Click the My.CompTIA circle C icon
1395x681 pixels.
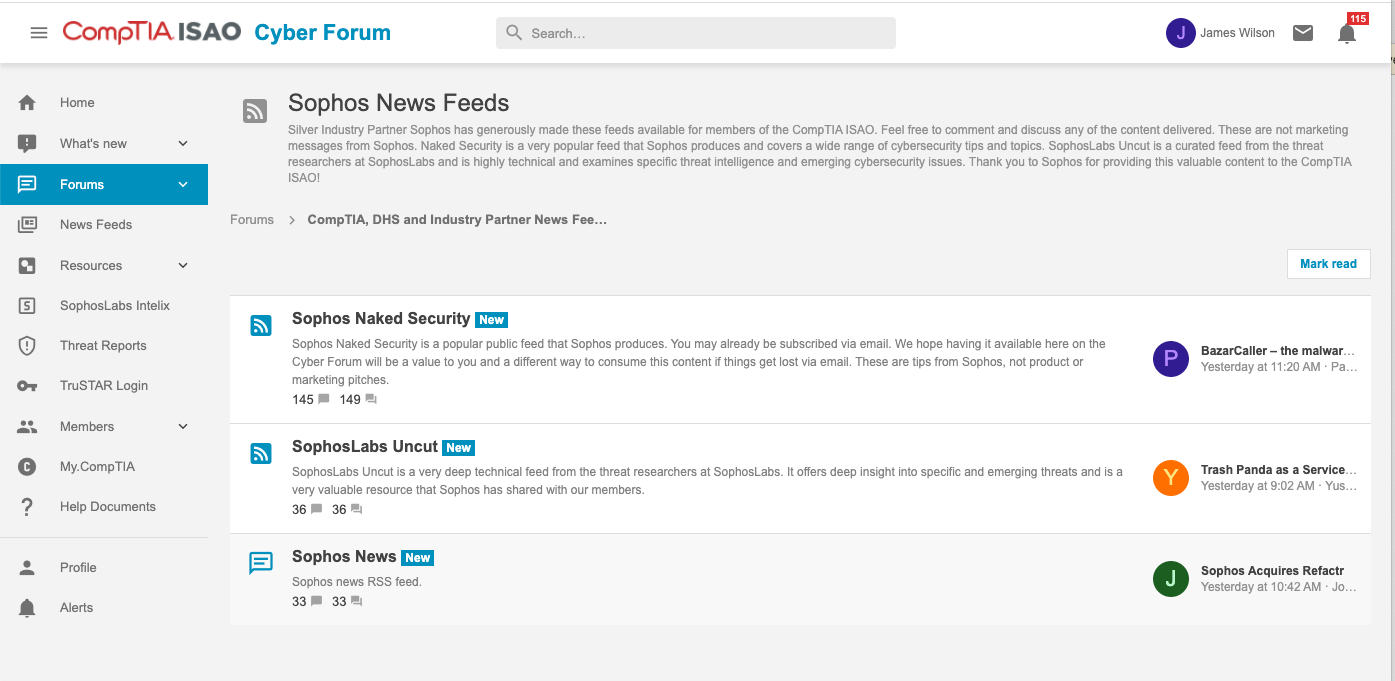tap(27, 467)
